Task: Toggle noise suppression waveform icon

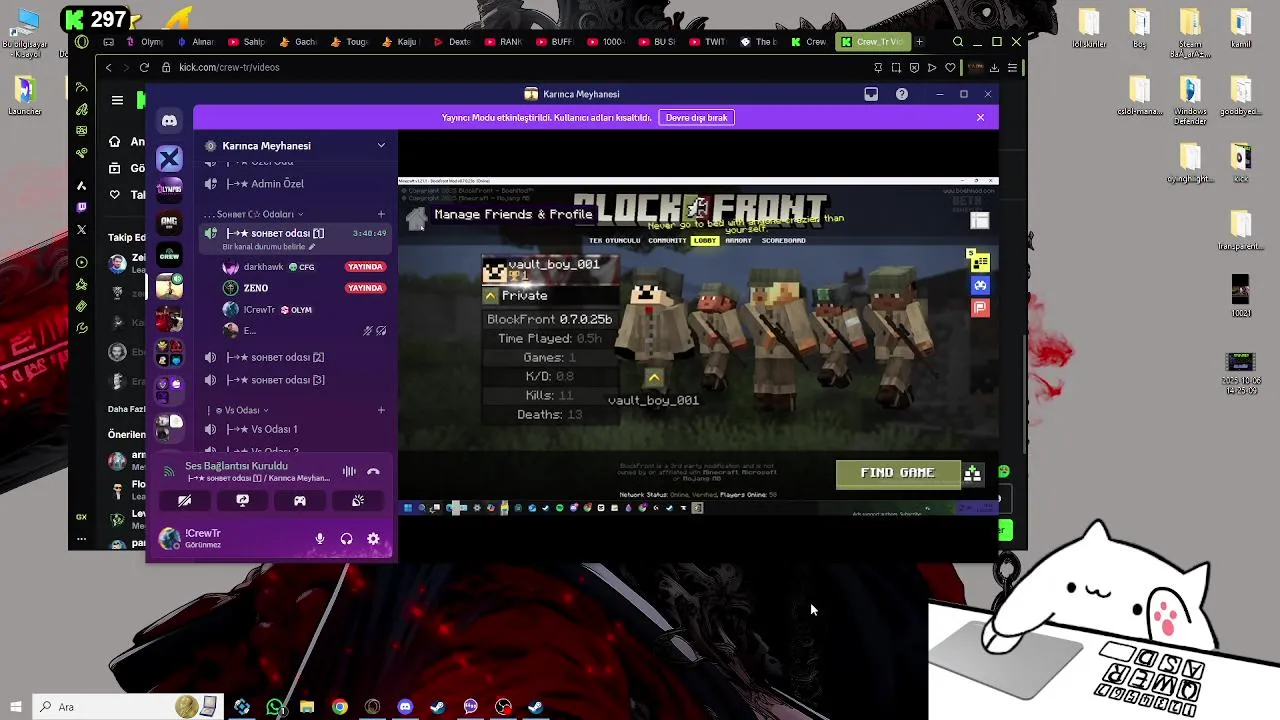Action: tap(349, 472)
